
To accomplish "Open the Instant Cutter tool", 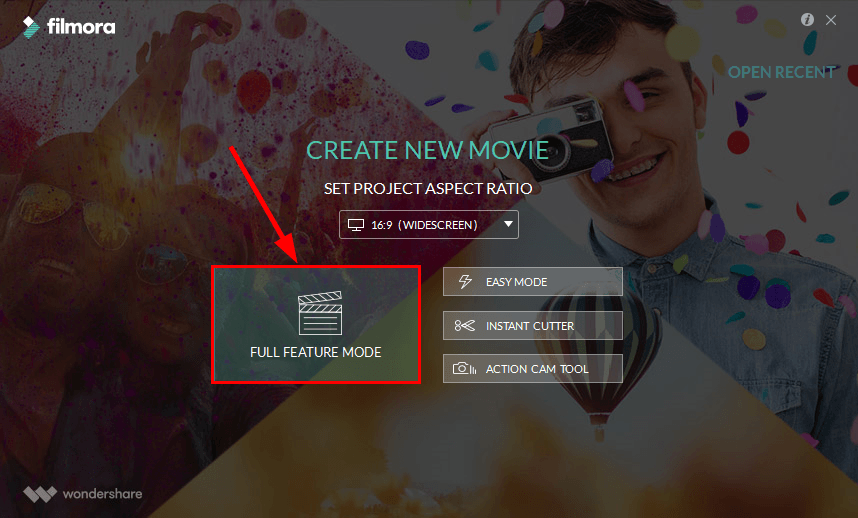I will pyautogui.click(x=532, y=325).
